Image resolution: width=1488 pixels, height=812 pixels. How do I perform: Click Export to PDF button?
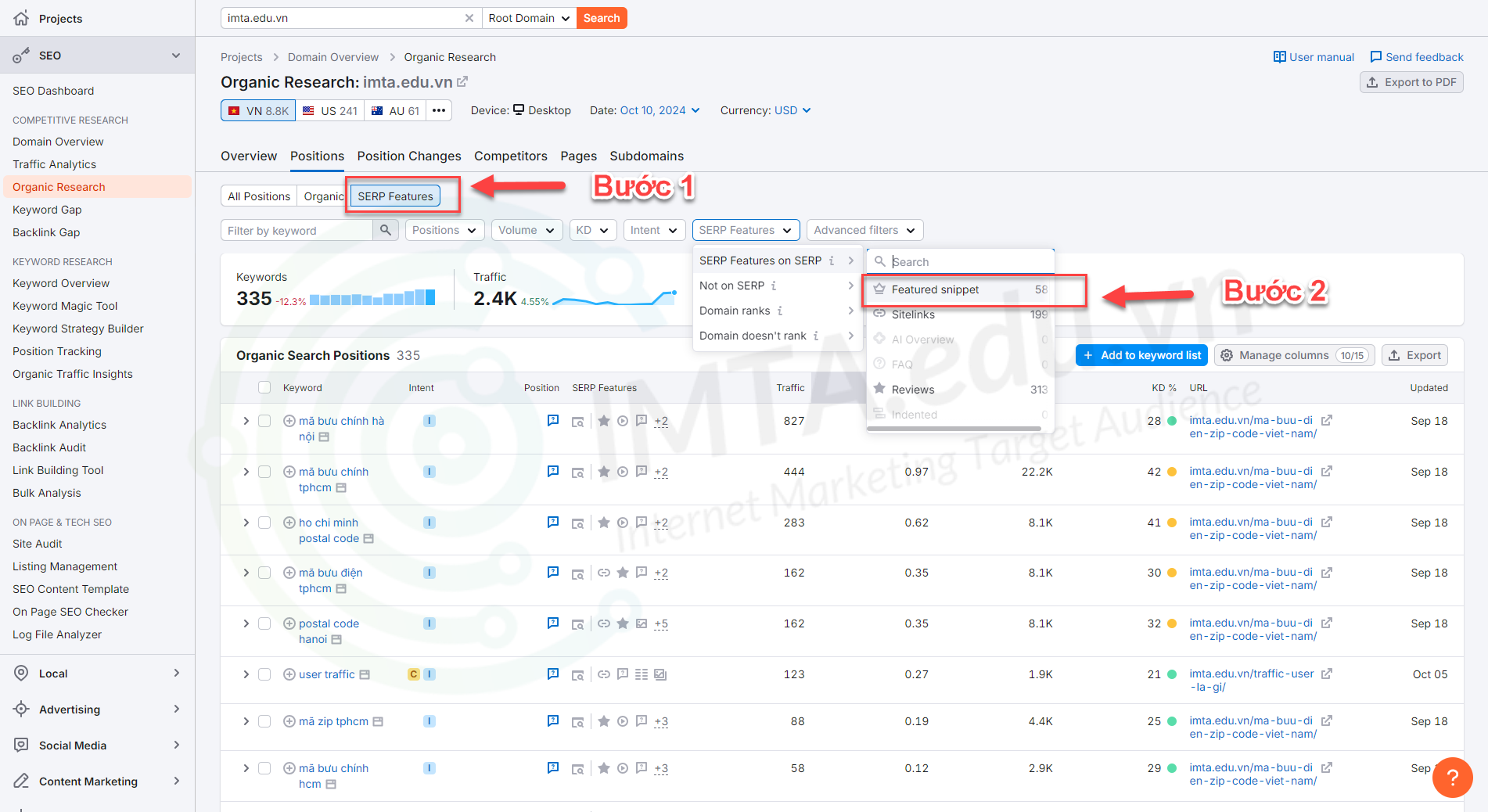[x=1411, y=82]
